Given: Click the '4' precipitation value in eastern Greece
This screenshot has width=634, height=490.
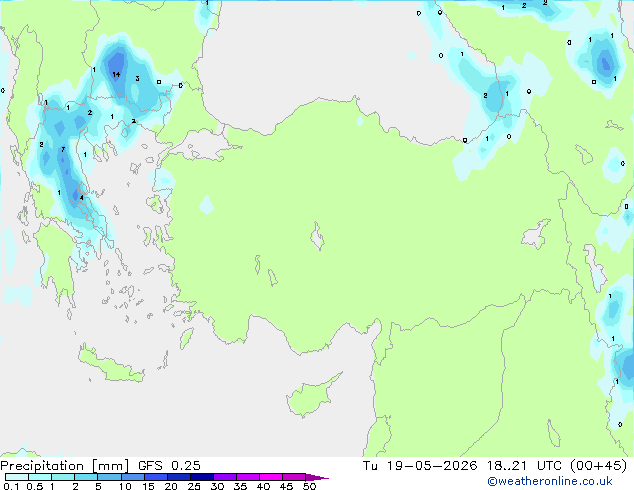Looking at the screenshot, I should click(82, 197).
